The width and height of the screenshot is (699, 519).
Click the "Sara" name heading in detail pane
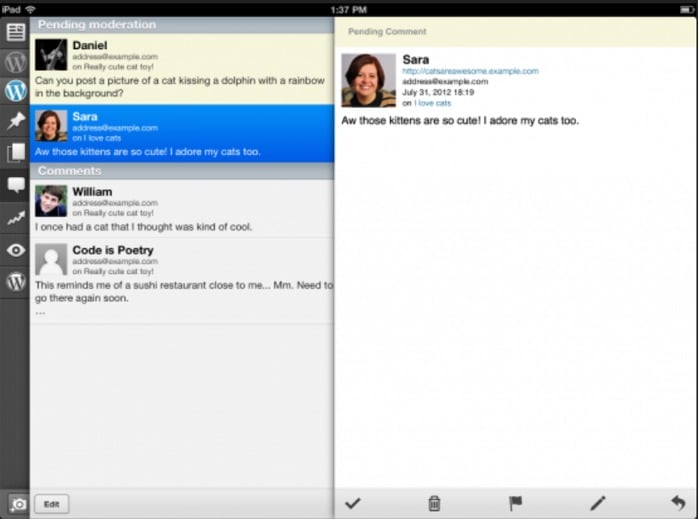(x=415, y=60)
